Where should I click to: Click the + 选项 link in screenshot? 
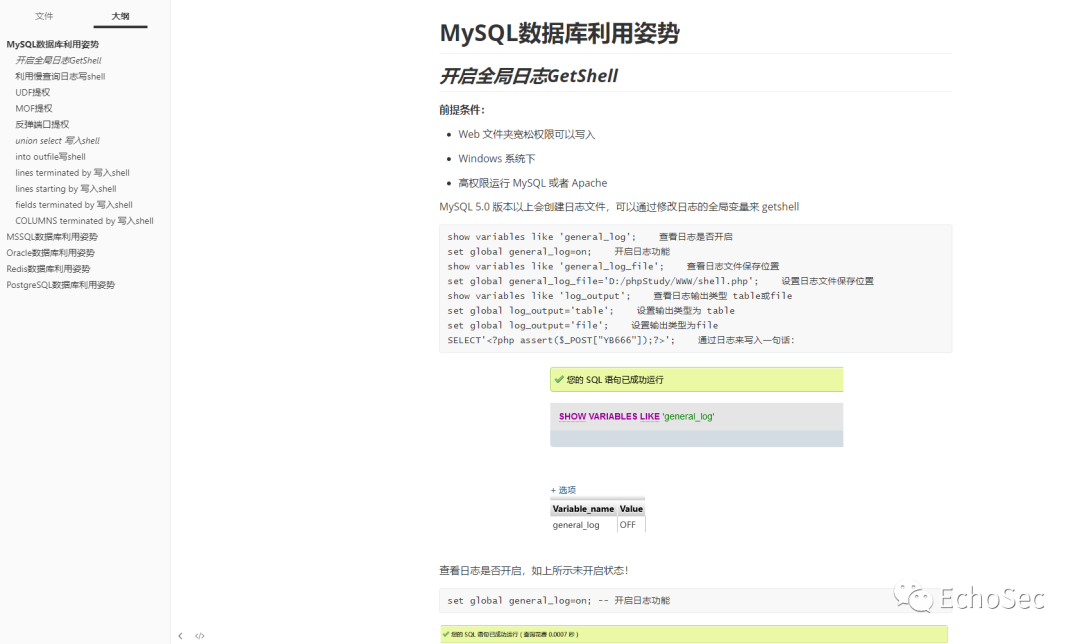(x=563, y=490)
